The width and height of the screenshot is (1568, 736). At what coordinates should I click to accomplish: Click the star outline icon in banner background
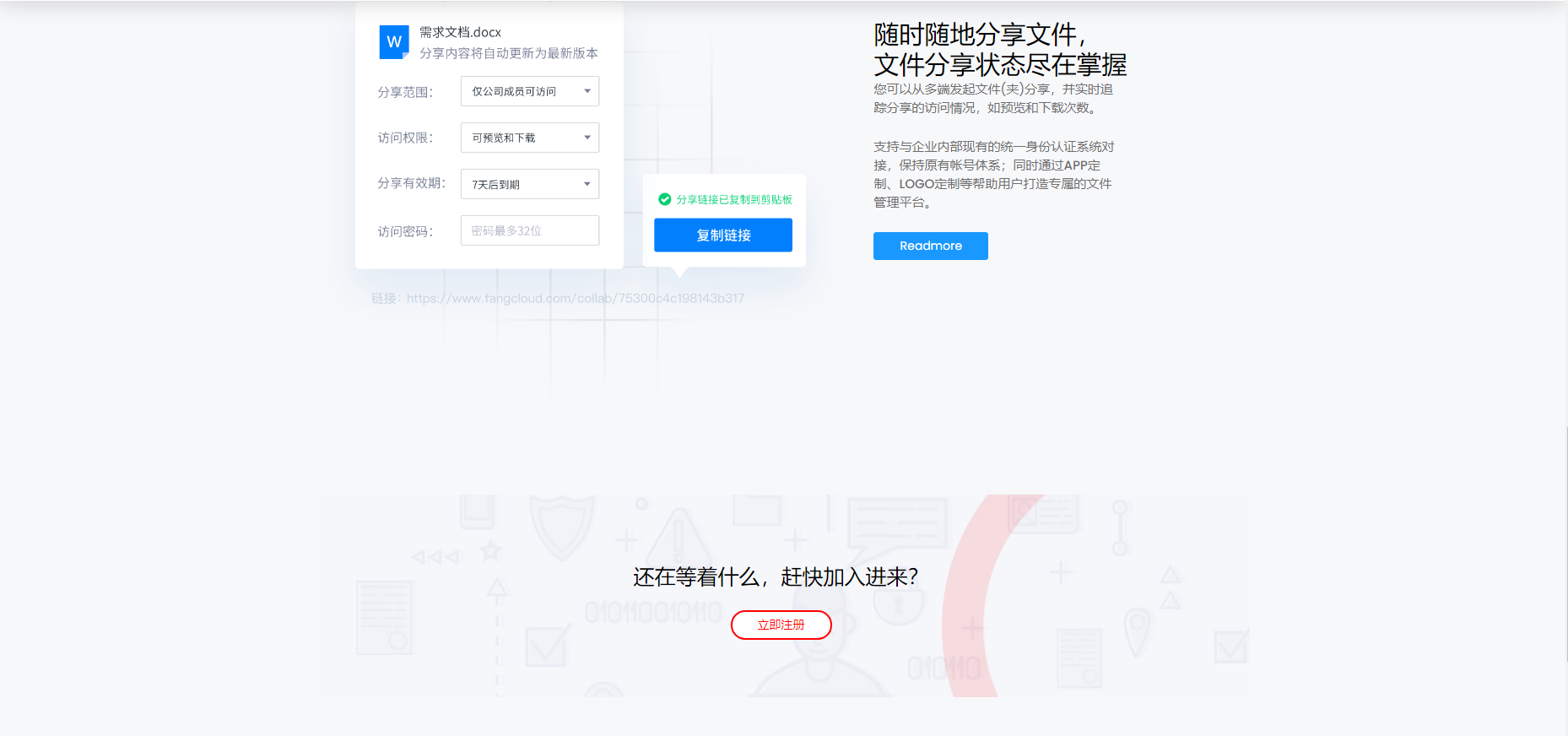point(490,552)
